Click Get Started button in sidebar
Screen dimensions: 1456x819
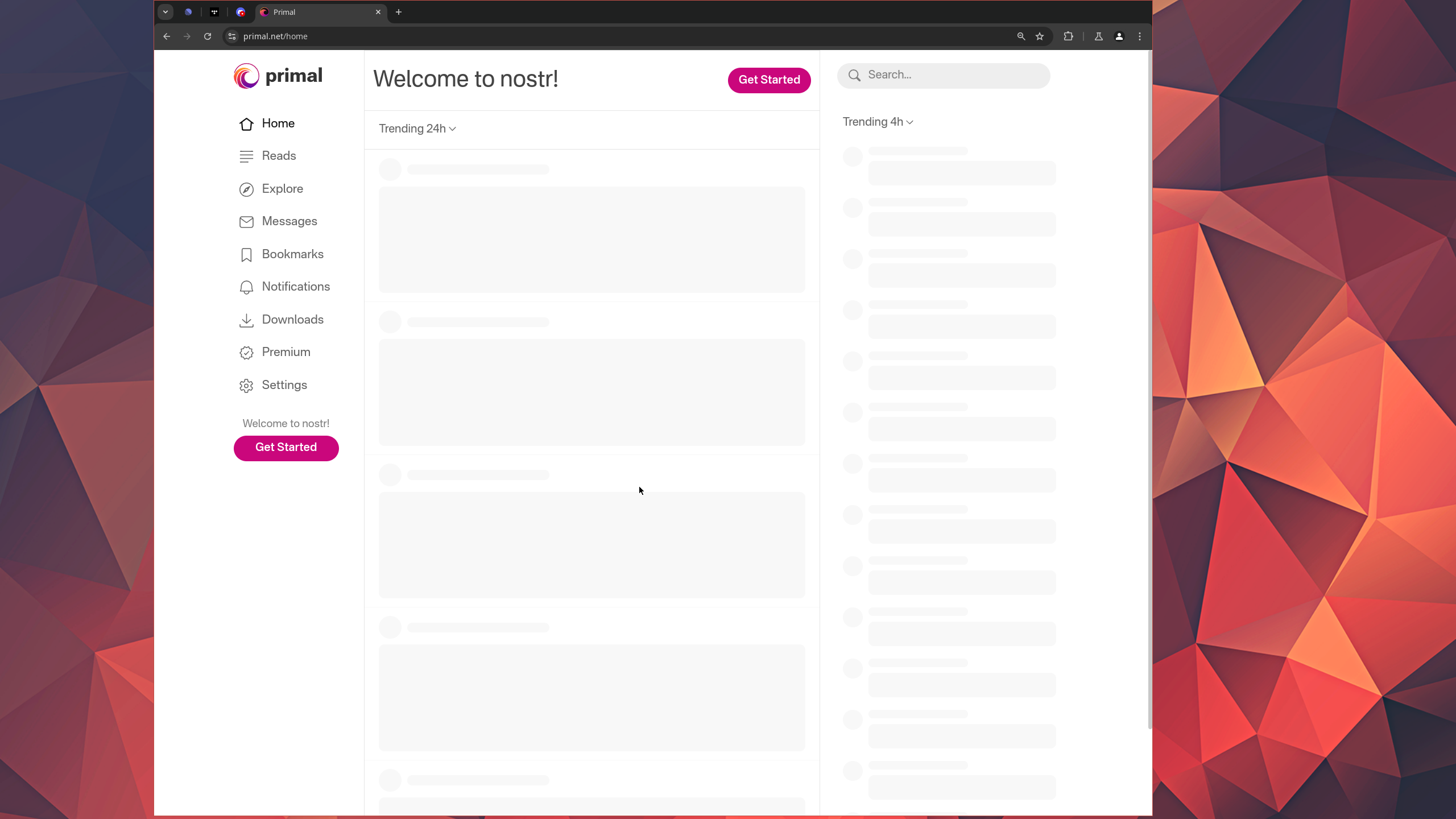286,448
